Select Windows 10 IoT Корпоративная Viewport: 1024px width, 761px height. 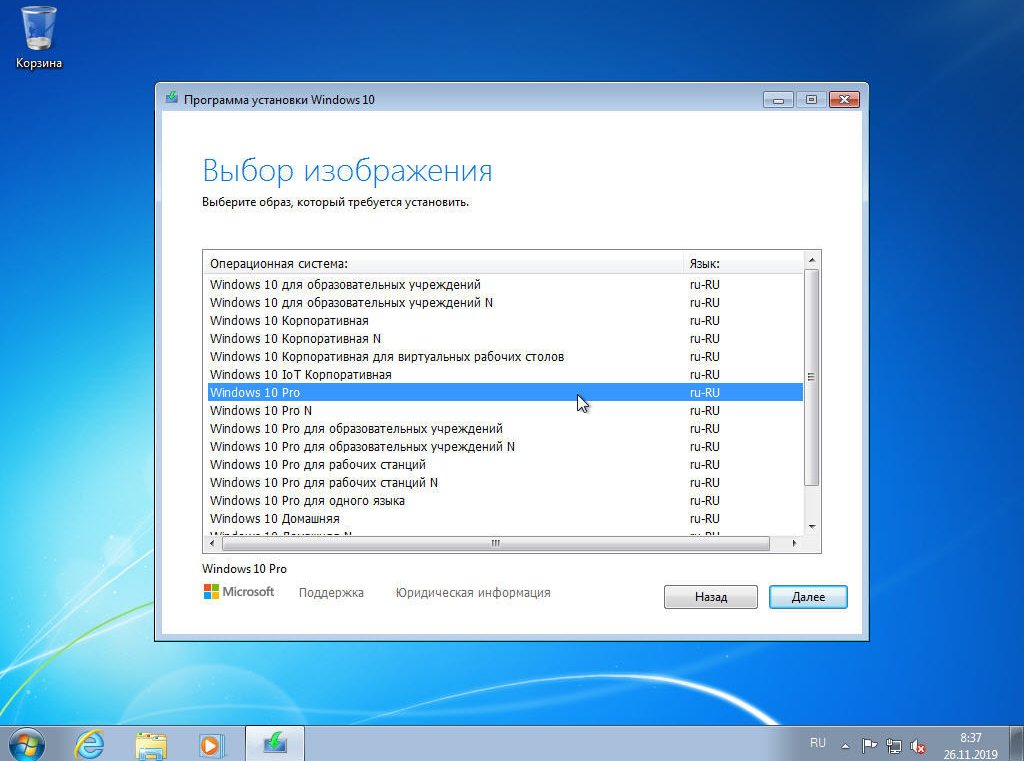(505, 375)
